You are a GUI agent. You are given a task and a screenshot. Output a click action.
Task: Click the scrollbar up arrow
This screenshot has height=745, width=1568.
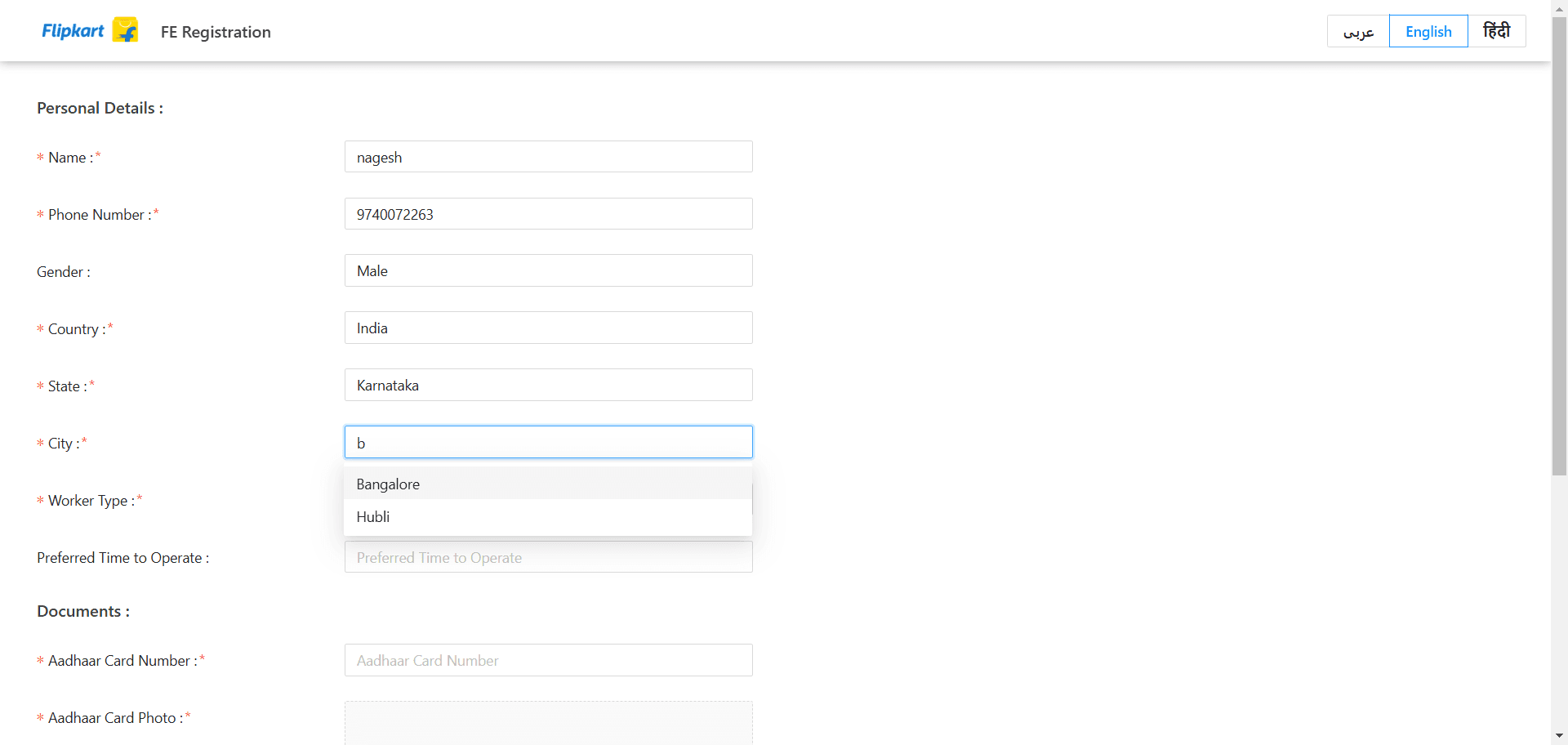1559,7
